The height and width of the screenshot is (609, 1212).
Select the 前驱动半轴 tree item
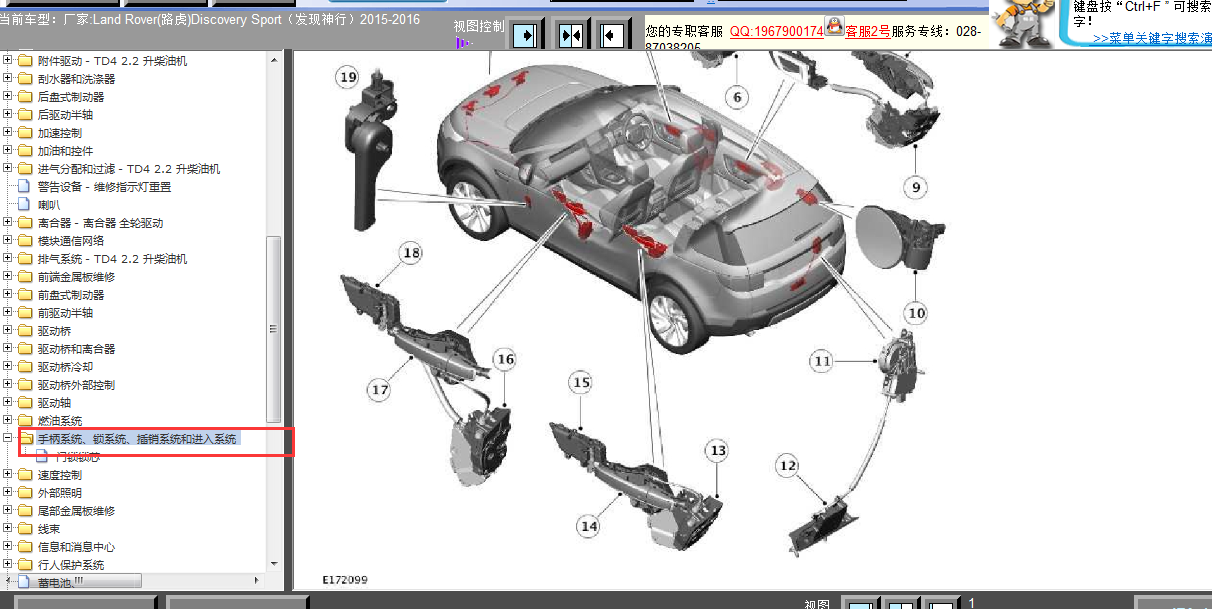tap(65, 313)
